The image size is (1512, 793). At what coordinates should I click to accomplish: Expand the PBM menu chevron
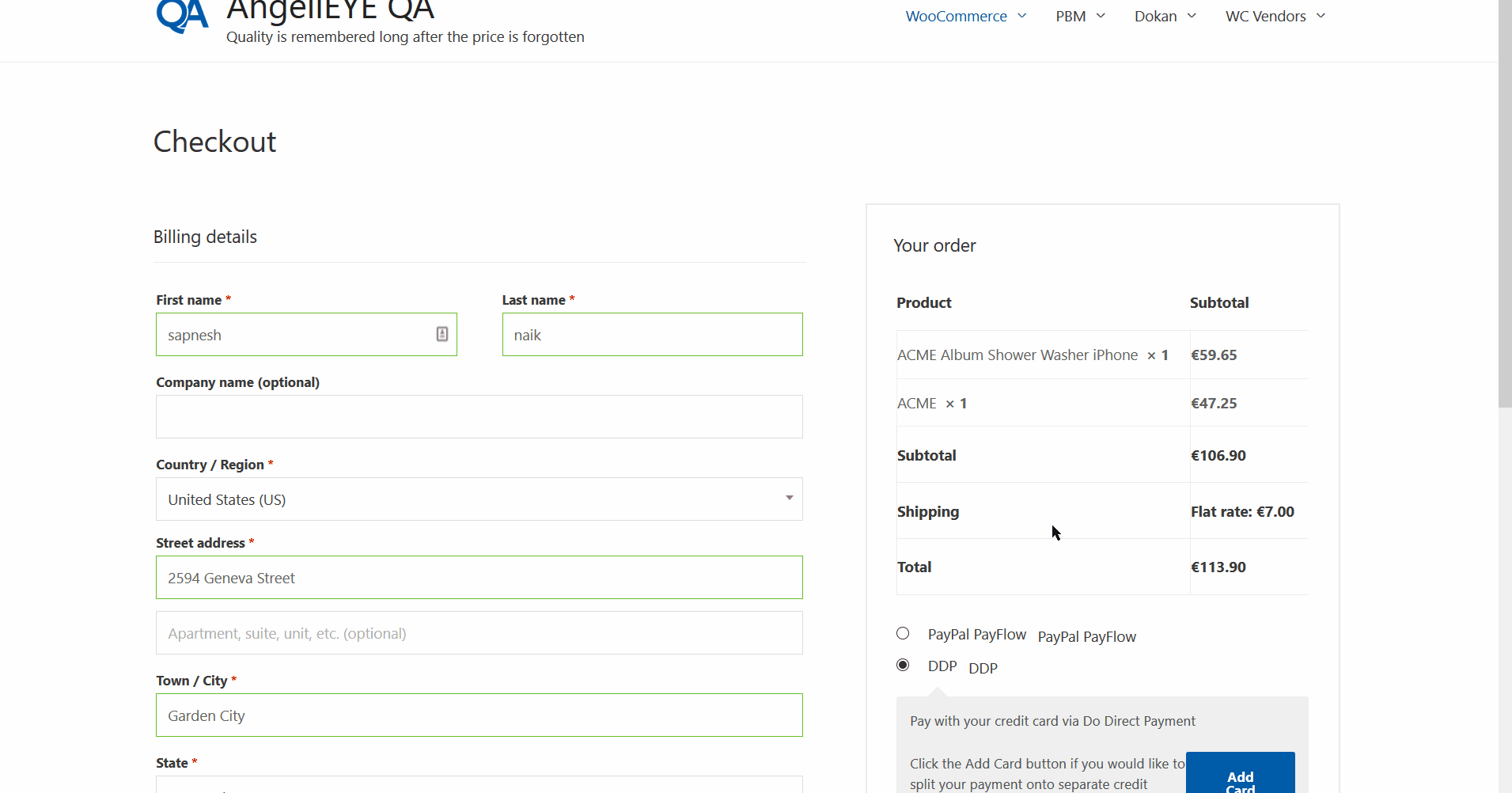pos(1101,16)
